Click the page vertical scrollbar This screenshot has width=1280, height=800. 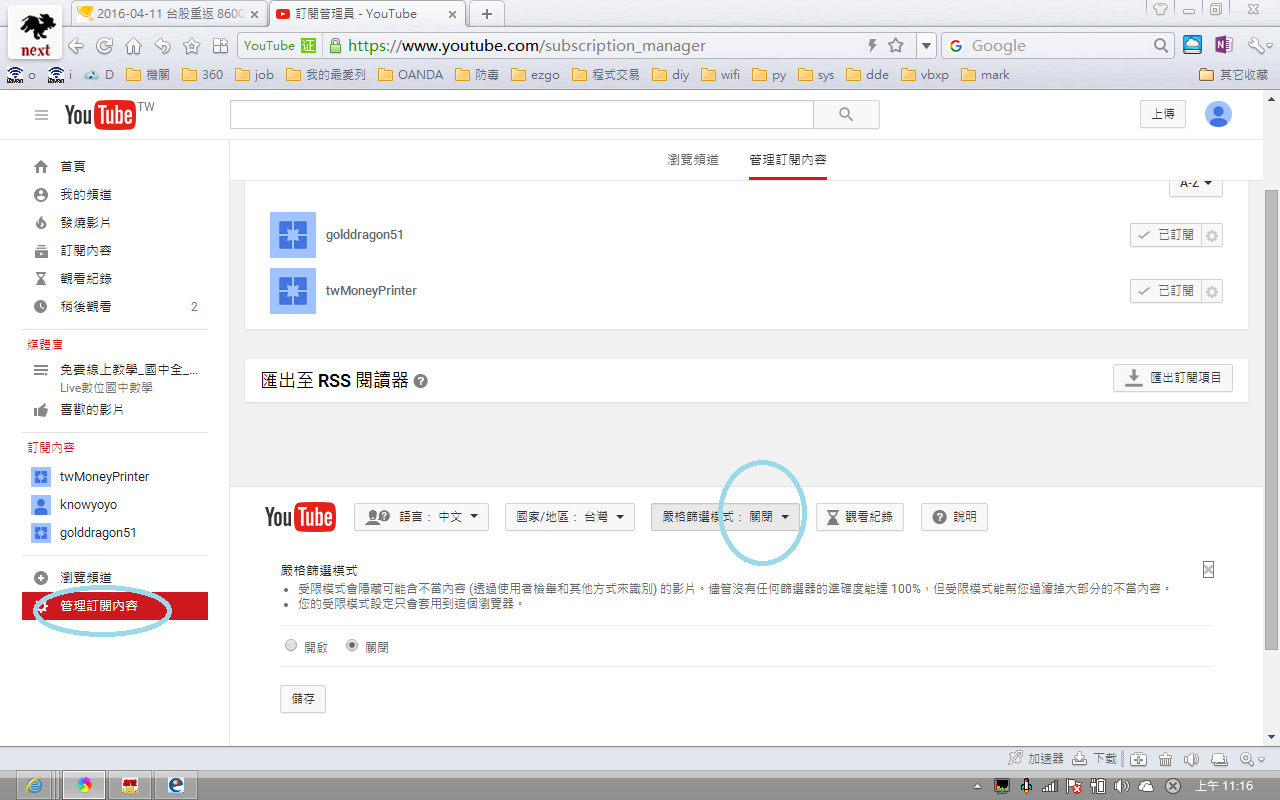1271,418
